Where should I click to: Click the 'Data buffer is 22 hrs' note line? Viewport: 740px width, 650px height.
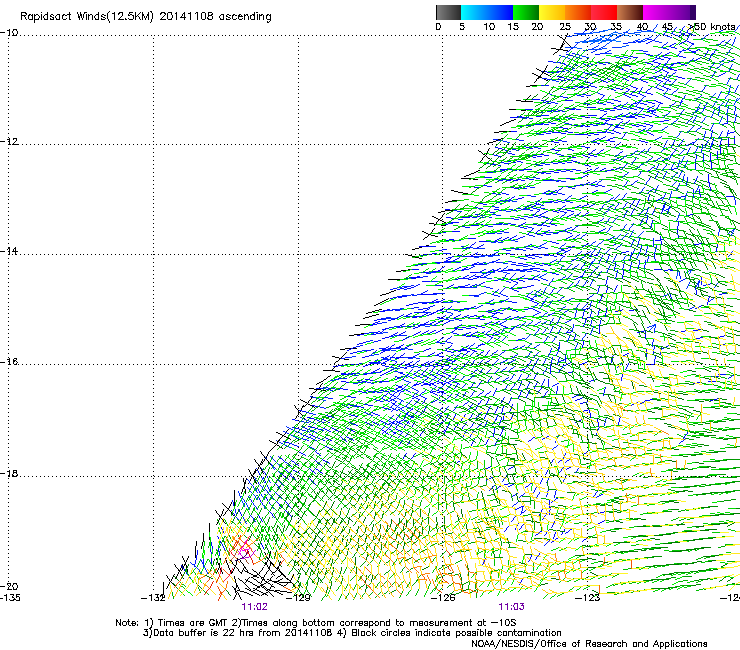pyautogui.click(x=352, y=633)
